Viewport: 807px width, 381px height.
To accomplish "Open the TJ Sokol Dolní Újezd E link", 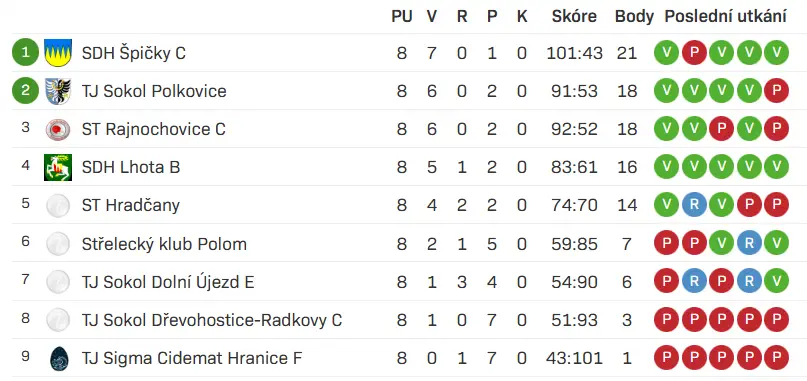I will [x=168, y=282].
